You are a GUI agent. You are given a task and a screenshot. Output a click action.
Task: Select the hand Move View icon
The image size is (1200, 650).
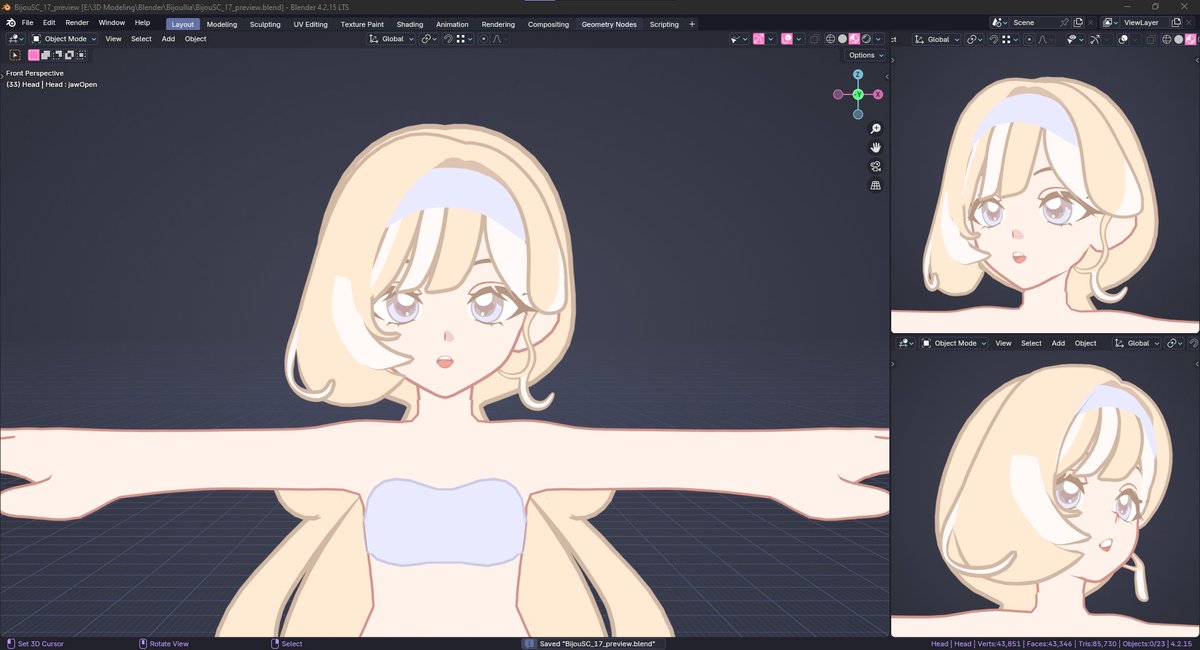click(876, 147)
